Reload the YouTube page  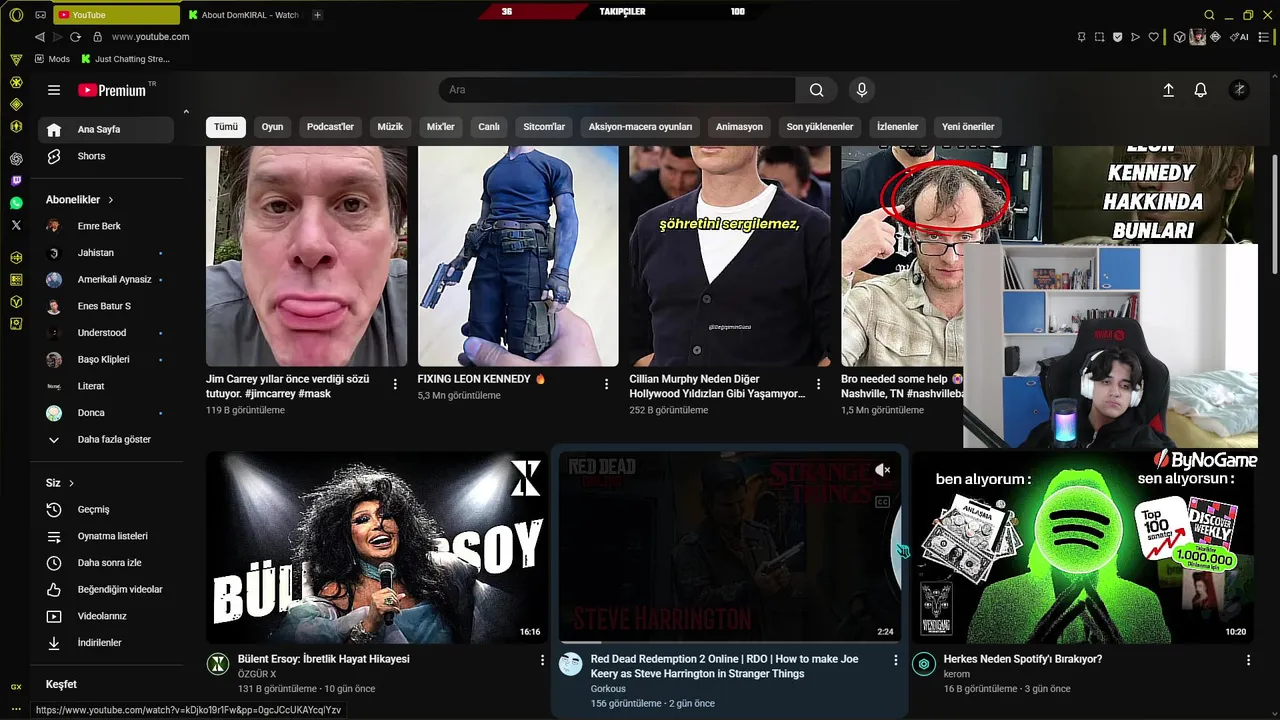[x=75, y=37]
